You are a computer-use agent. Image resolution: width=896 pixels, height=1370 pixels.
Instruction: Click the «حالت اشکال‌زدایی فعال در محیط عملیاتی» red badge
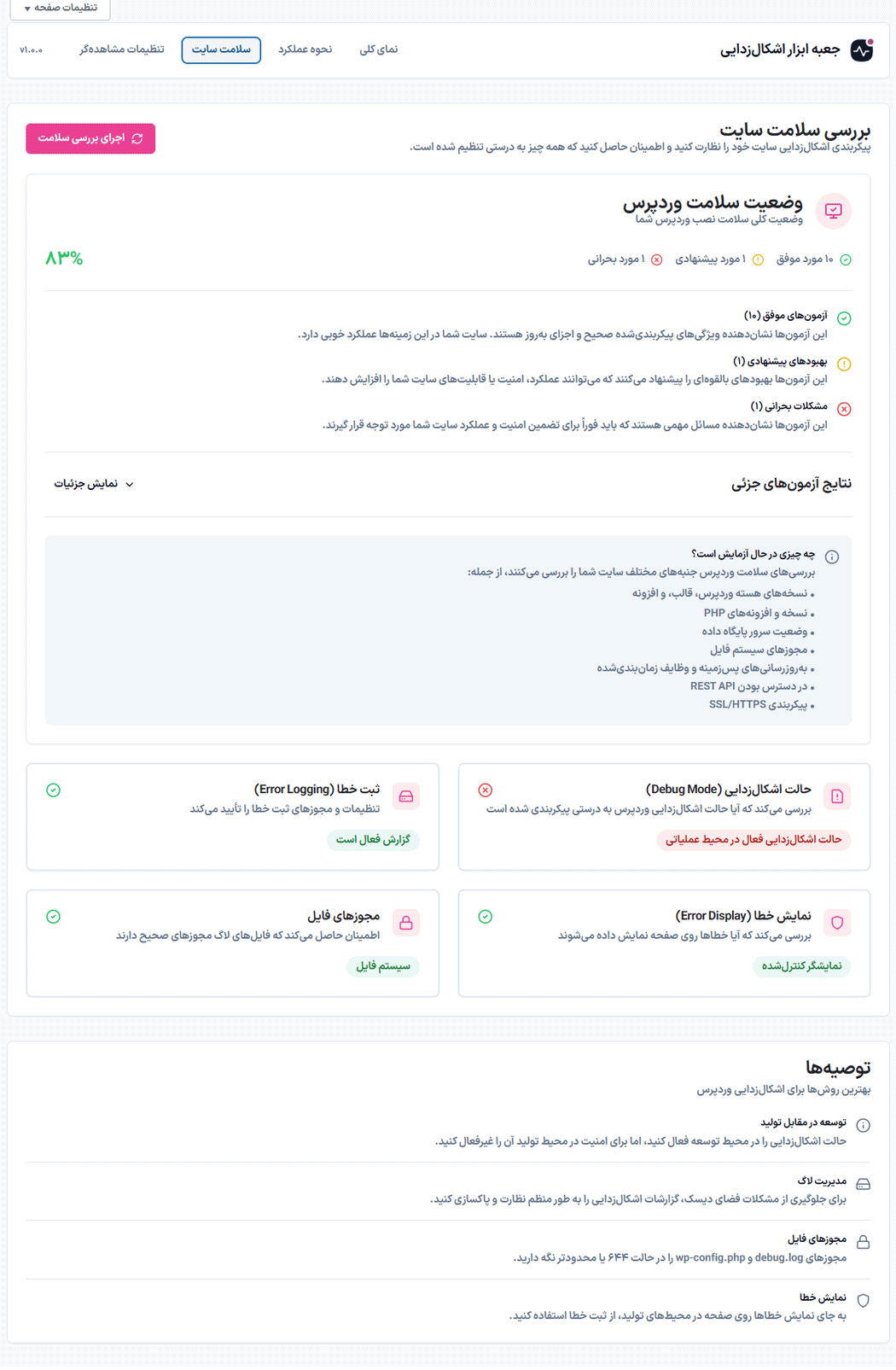(x=753, y=840)
